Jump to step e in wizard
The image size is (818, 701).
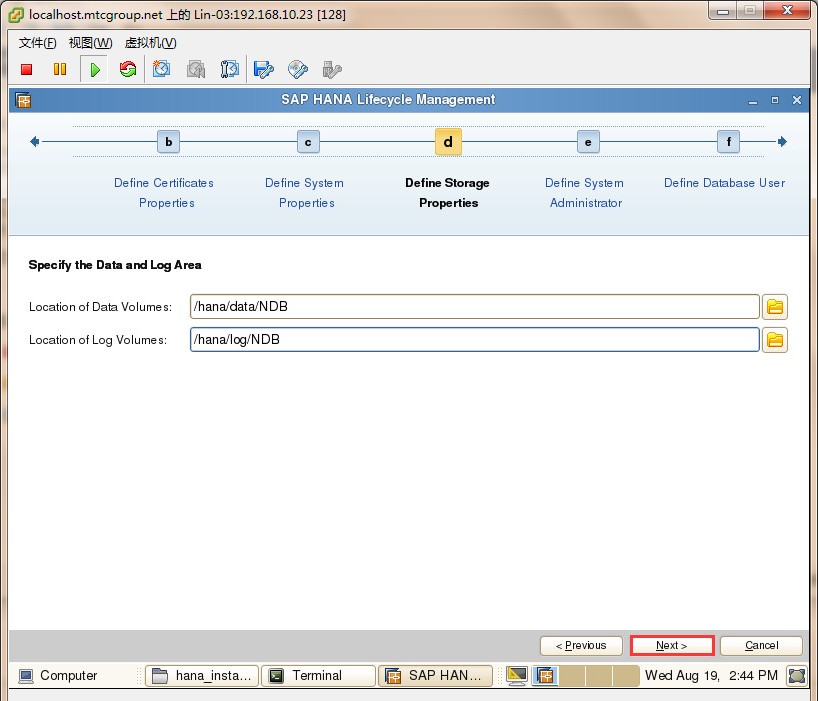tap(588, 142)
